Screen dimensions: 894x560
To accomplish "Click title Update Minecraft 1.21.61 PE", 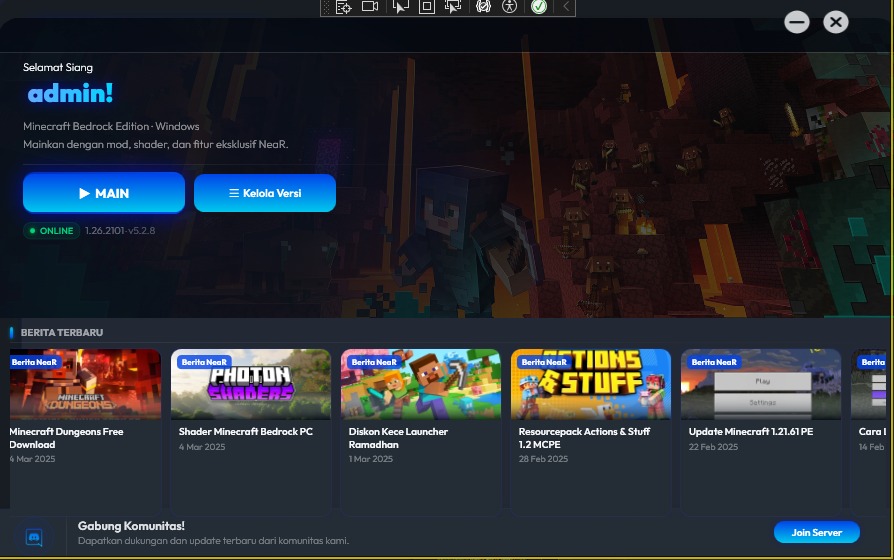I will tap(751, 432).
